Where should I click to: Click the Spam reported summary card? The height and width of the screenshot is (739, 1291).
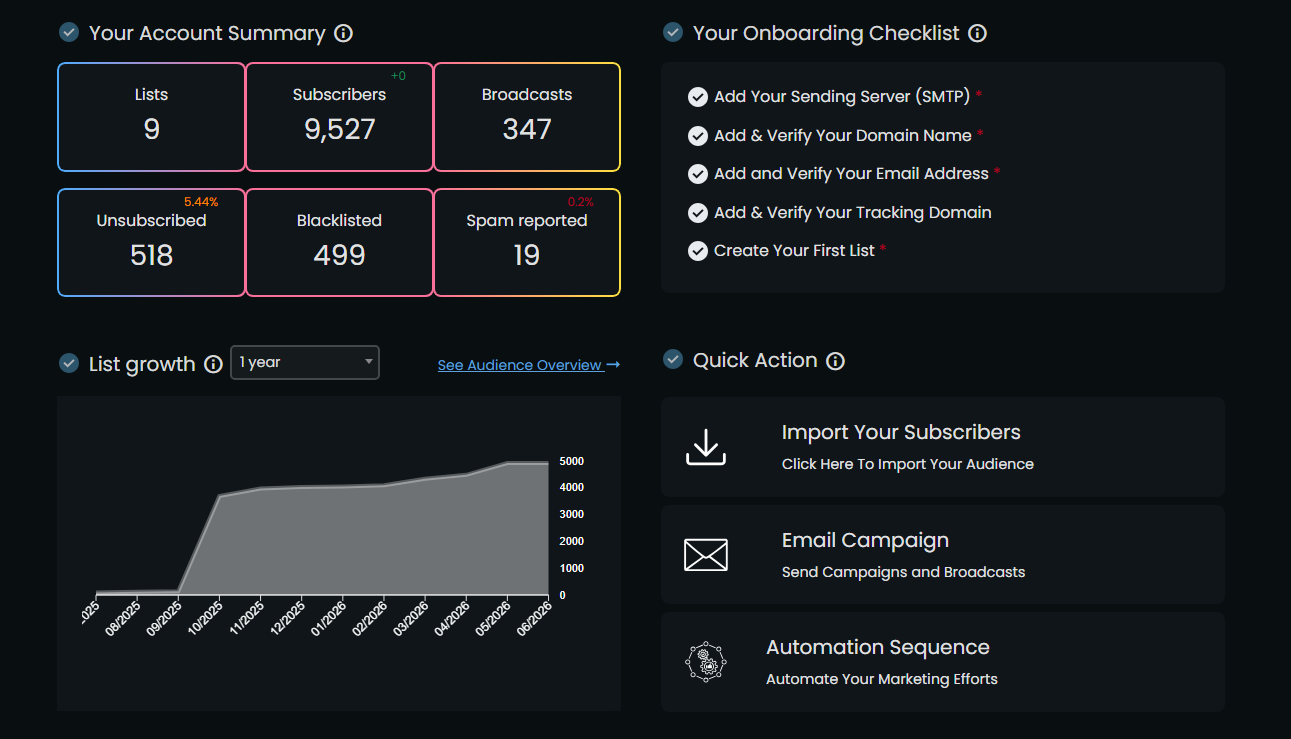(x=527, y=243)
